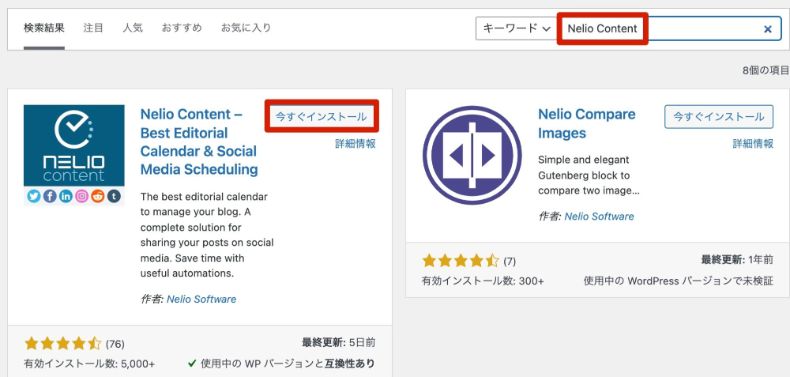Open the 検索結果 tab
This screenshot has height=377, width=790.
(44, 28)
